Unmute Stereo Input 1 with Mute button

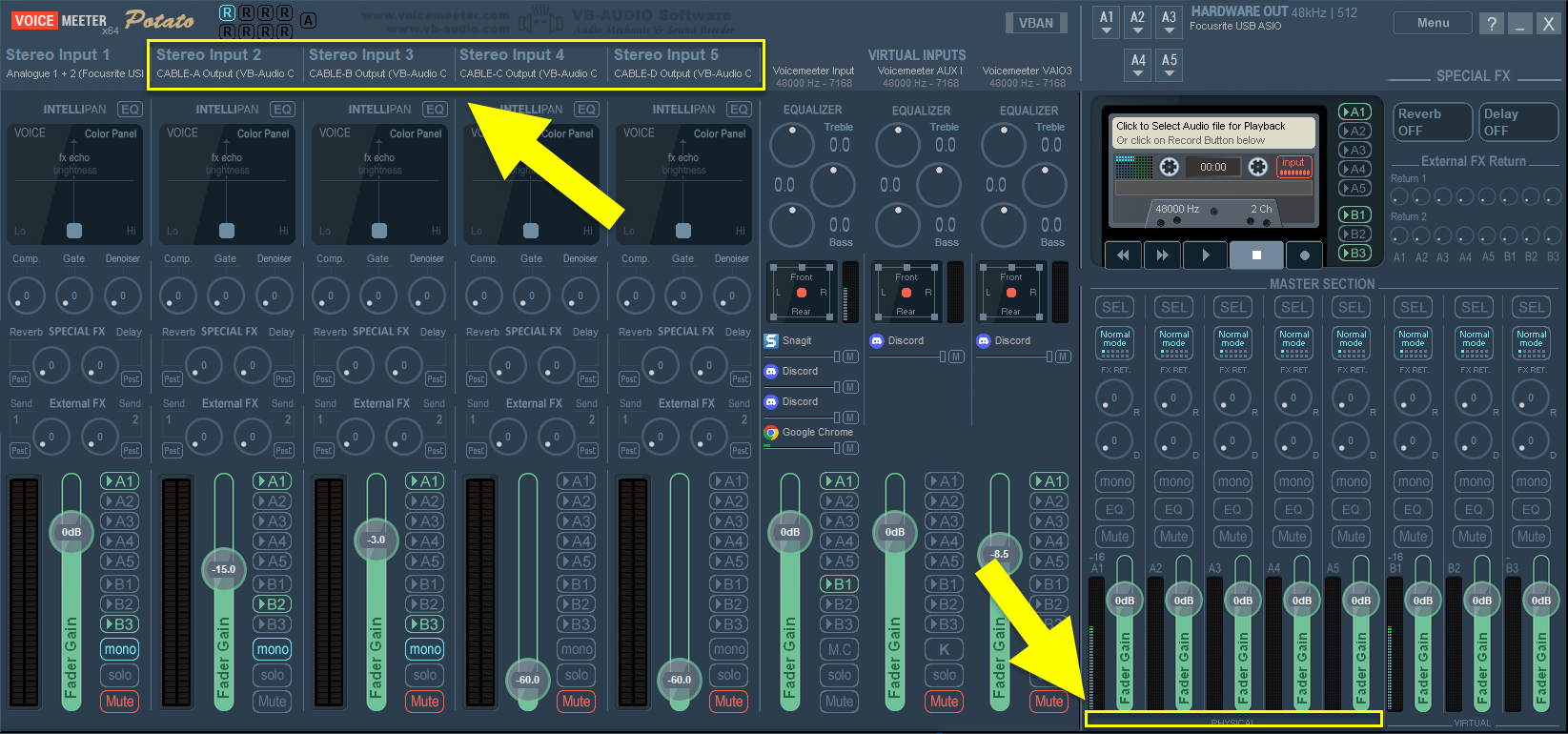[x=120, y=701]
